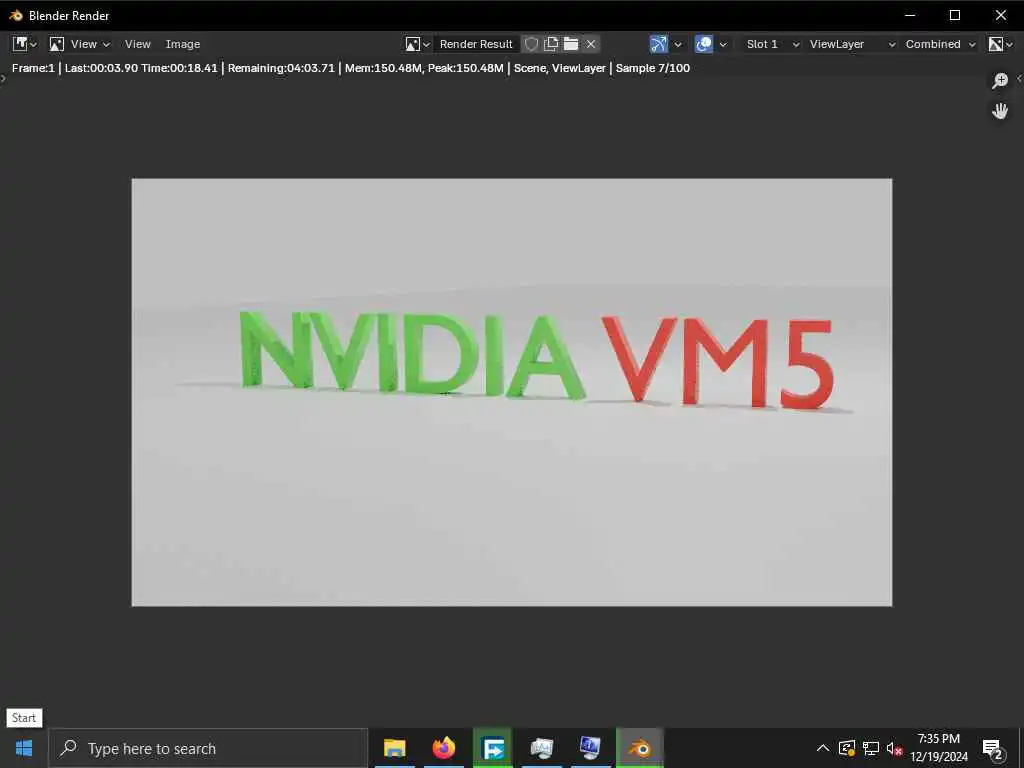Click the pan hand gizmo
This screenshot has height=768, width=1024.
(1000, 111)
